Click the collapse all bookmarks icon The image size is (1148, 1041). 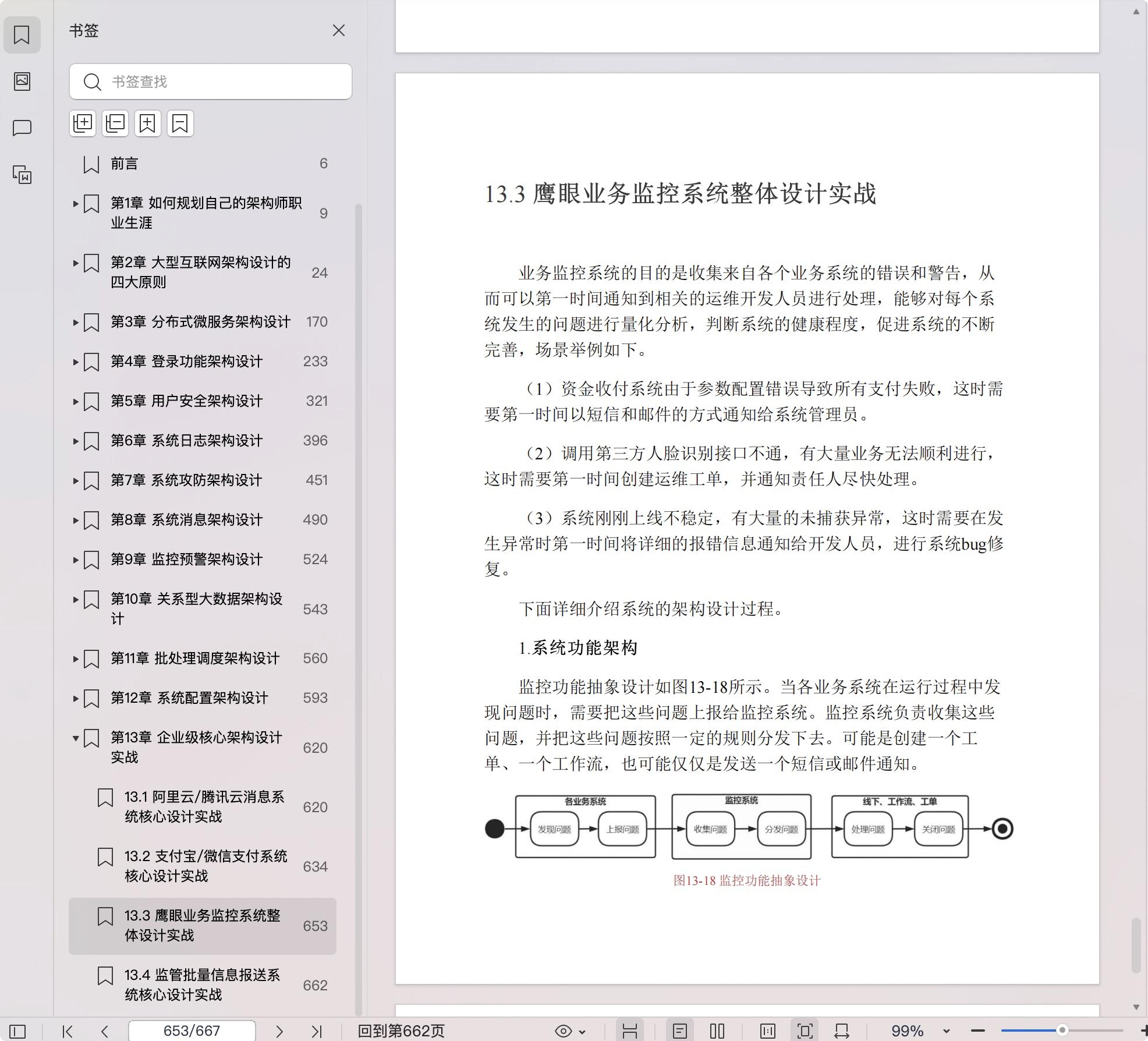point(115,123)
